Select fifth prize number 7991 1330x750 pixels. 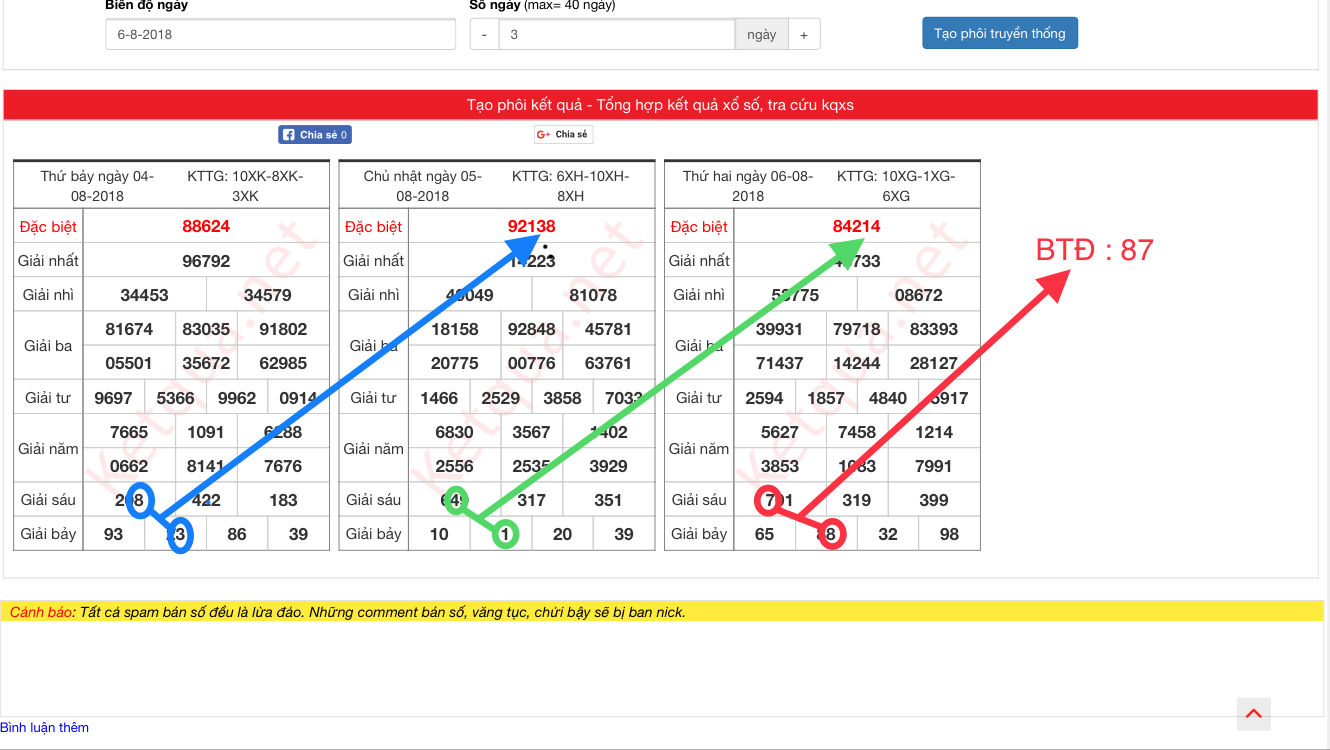pyautogui.click(x=934, y=466)
